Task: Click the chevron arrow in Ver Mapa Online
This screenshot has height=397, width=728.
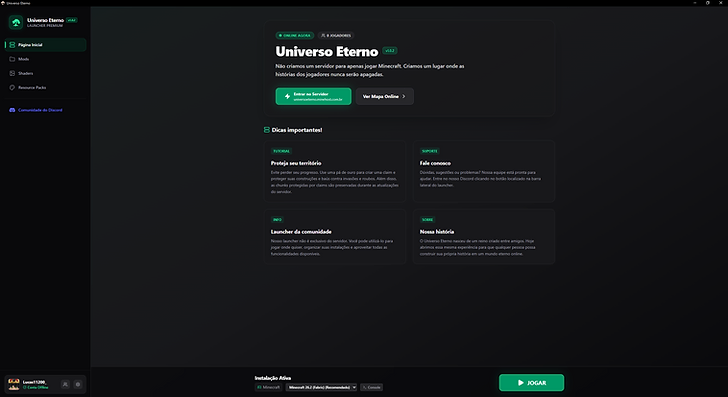Action: (404, 96)
